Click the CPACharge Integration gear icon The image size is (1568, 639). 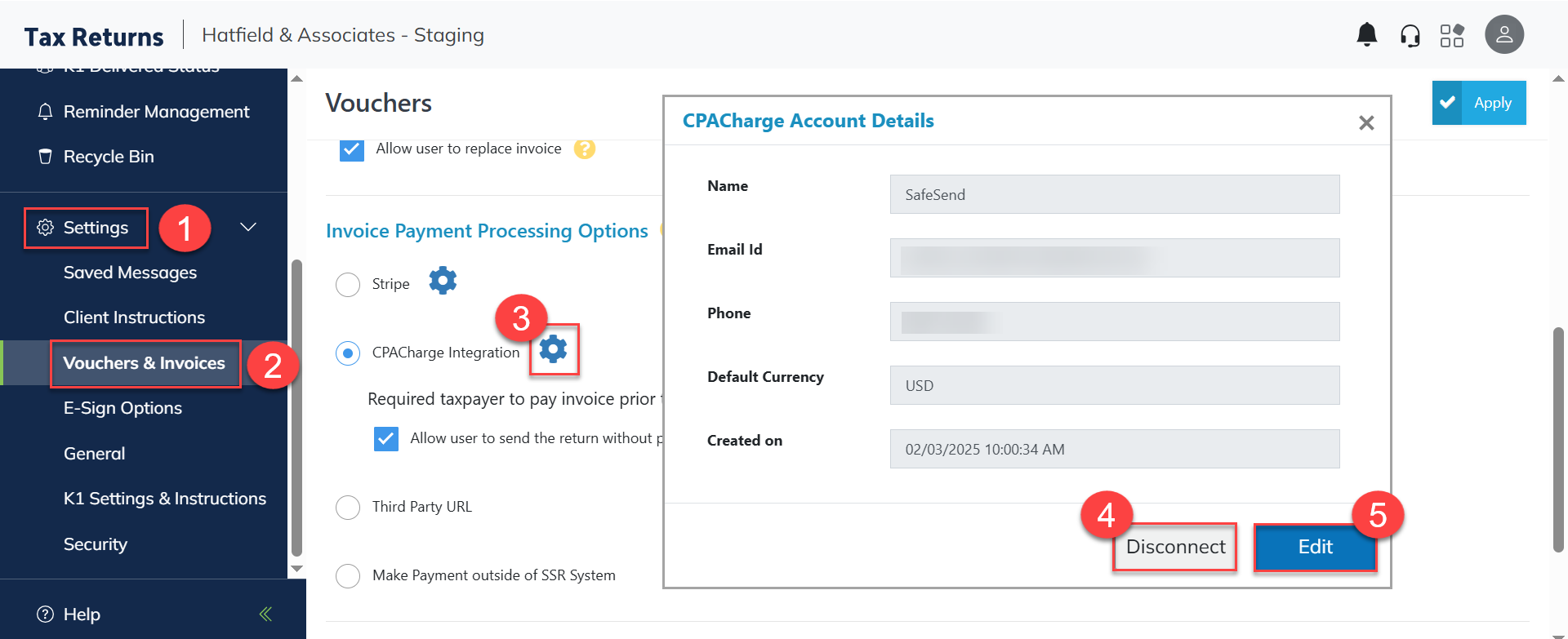pos(554,349)
